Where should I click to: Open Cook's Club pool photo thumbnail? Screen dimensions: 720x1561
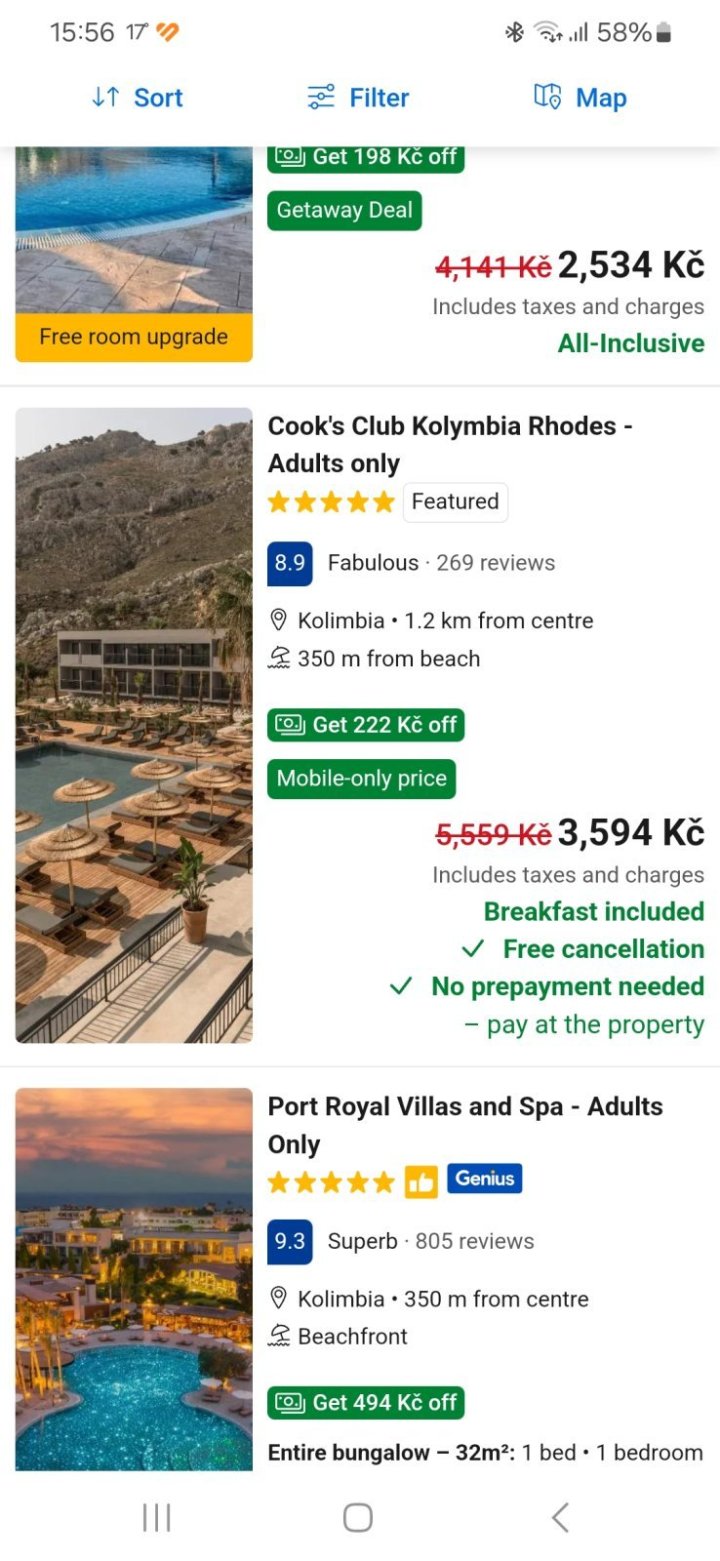134,725
